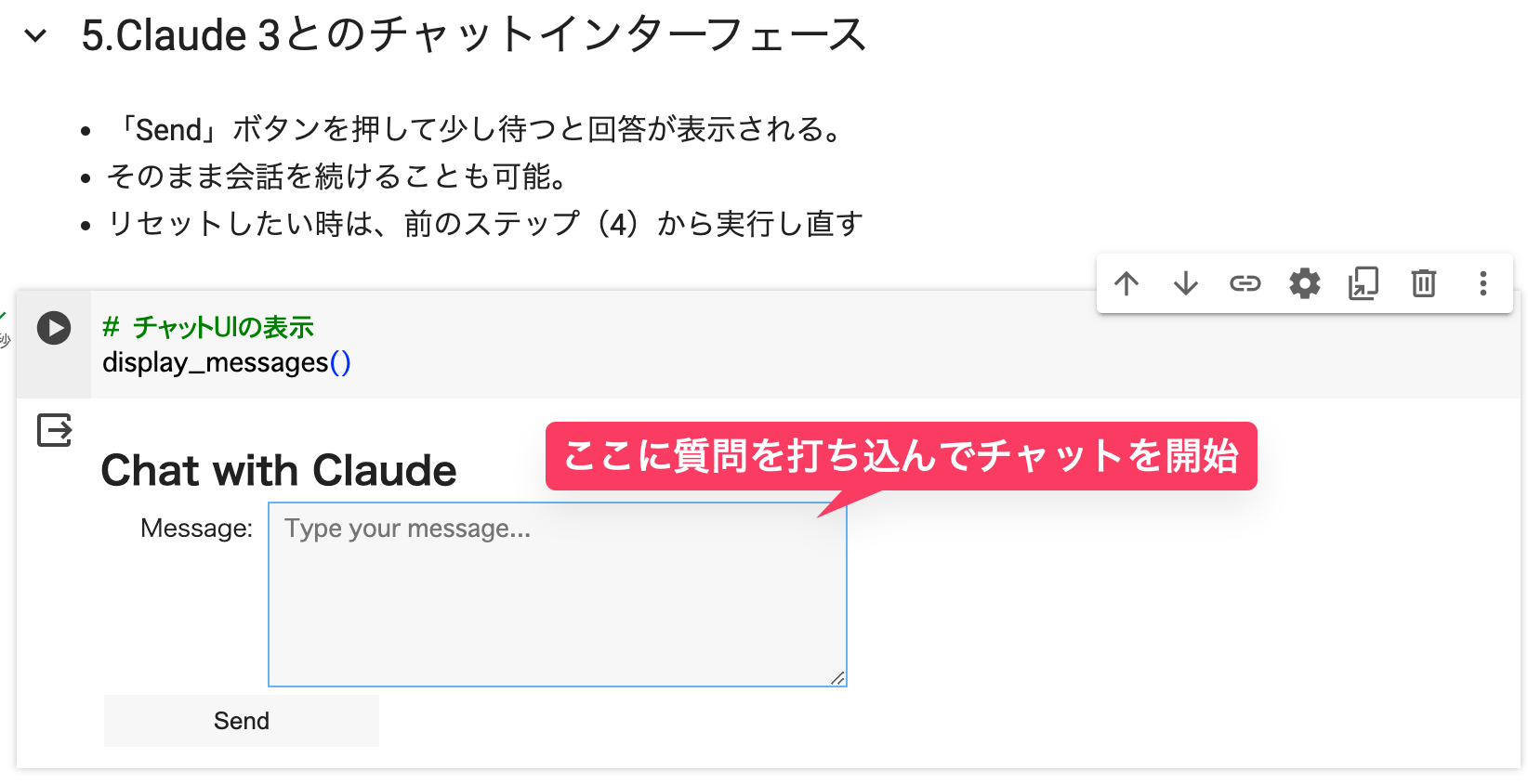Click the cell output toggle icon
This screenshot has height=784, width=1528.
tap(54, 430)
